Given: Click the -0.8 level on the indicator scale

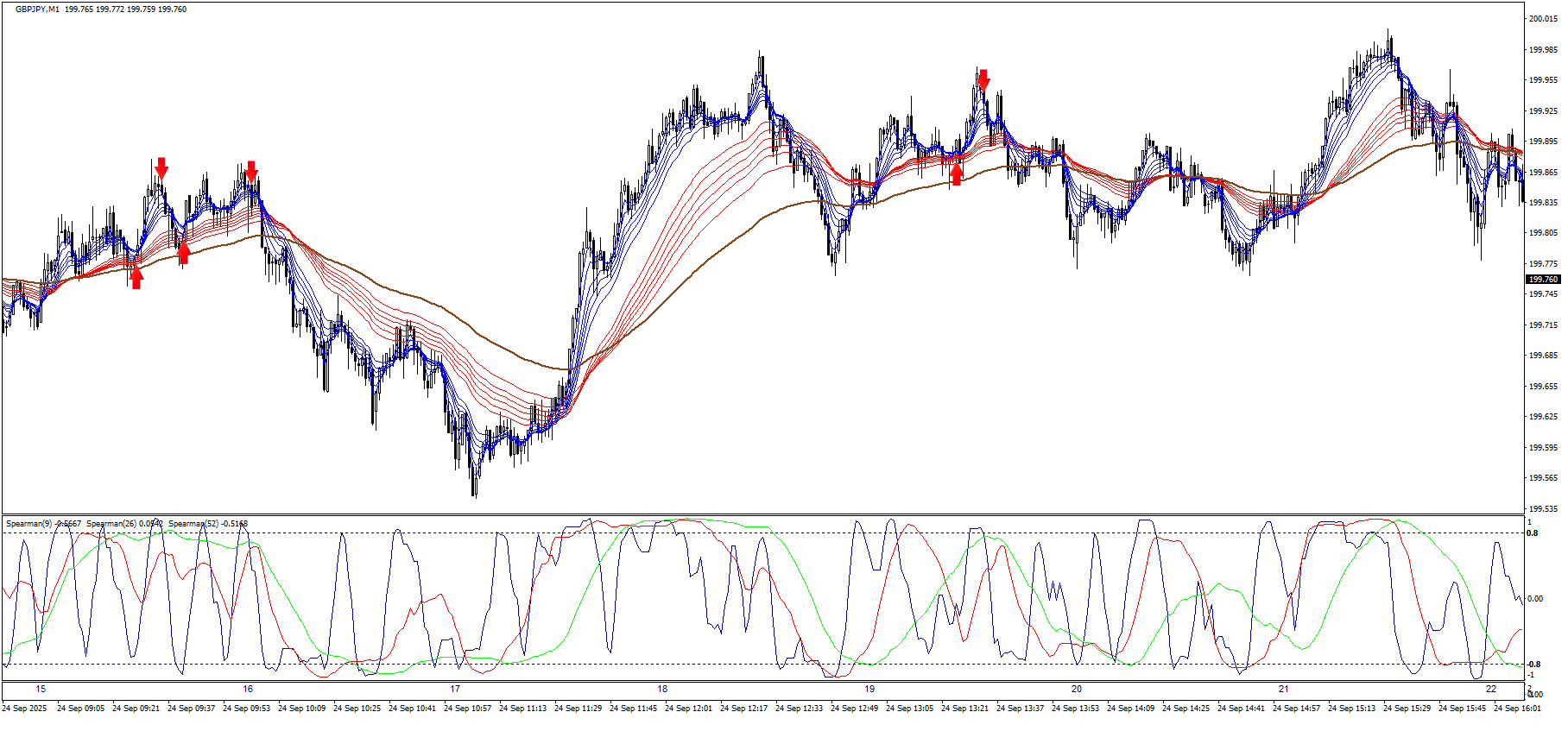Looking at the screenshot, I should pyautogui.click(x=1533, y=665).
